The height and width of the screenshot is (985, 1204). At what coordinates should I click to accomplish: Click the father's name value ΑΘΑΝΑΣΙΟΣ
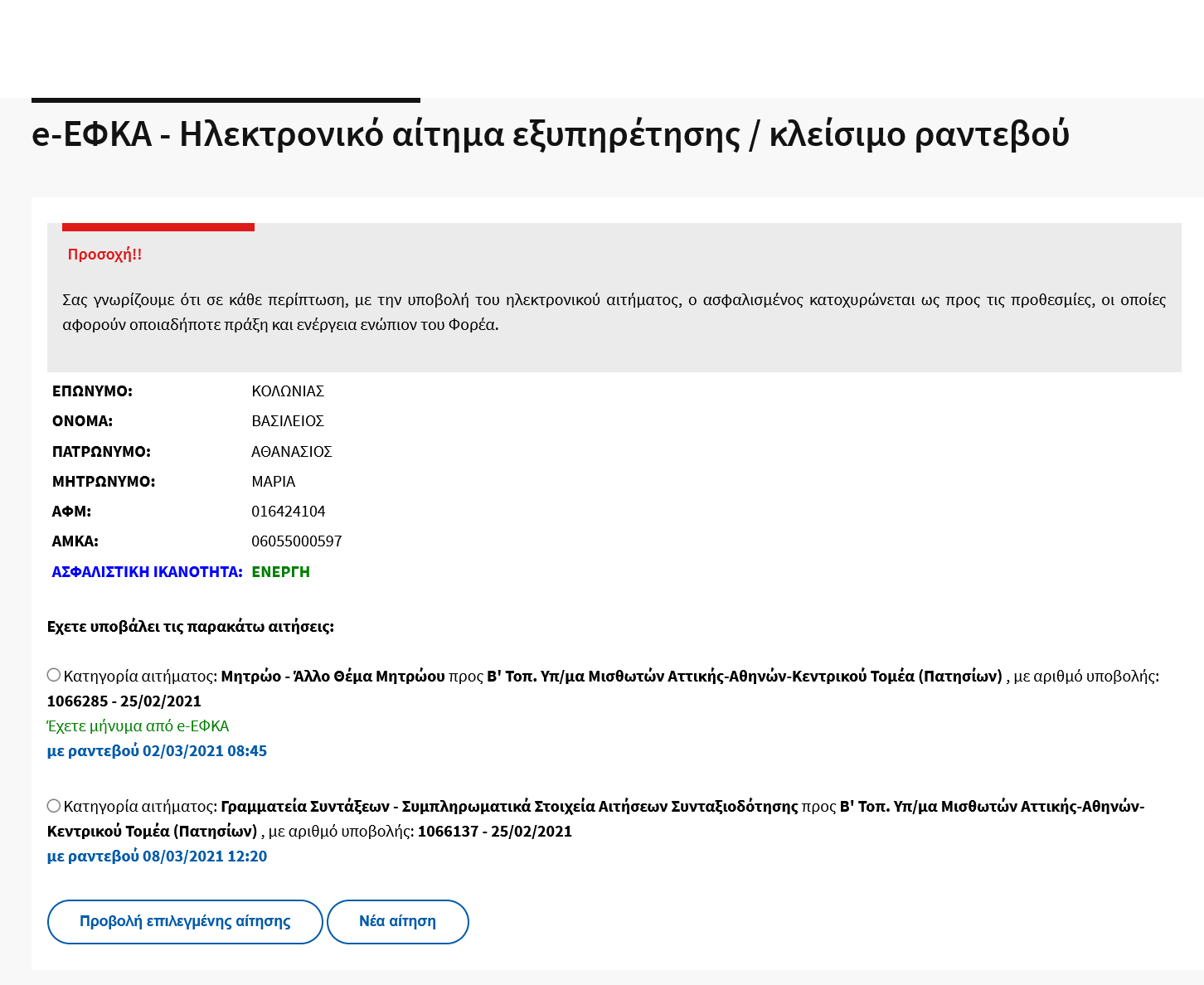point(291,452)
